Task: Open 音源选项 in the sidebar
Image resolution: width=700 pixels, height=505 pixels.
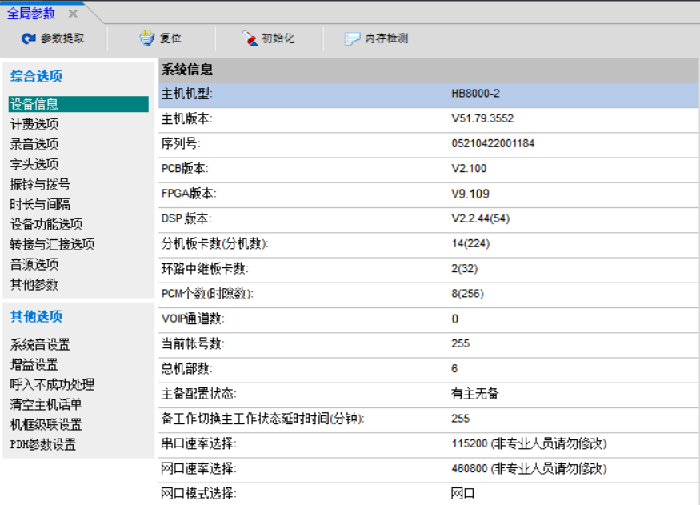Action: click(34, 265)
